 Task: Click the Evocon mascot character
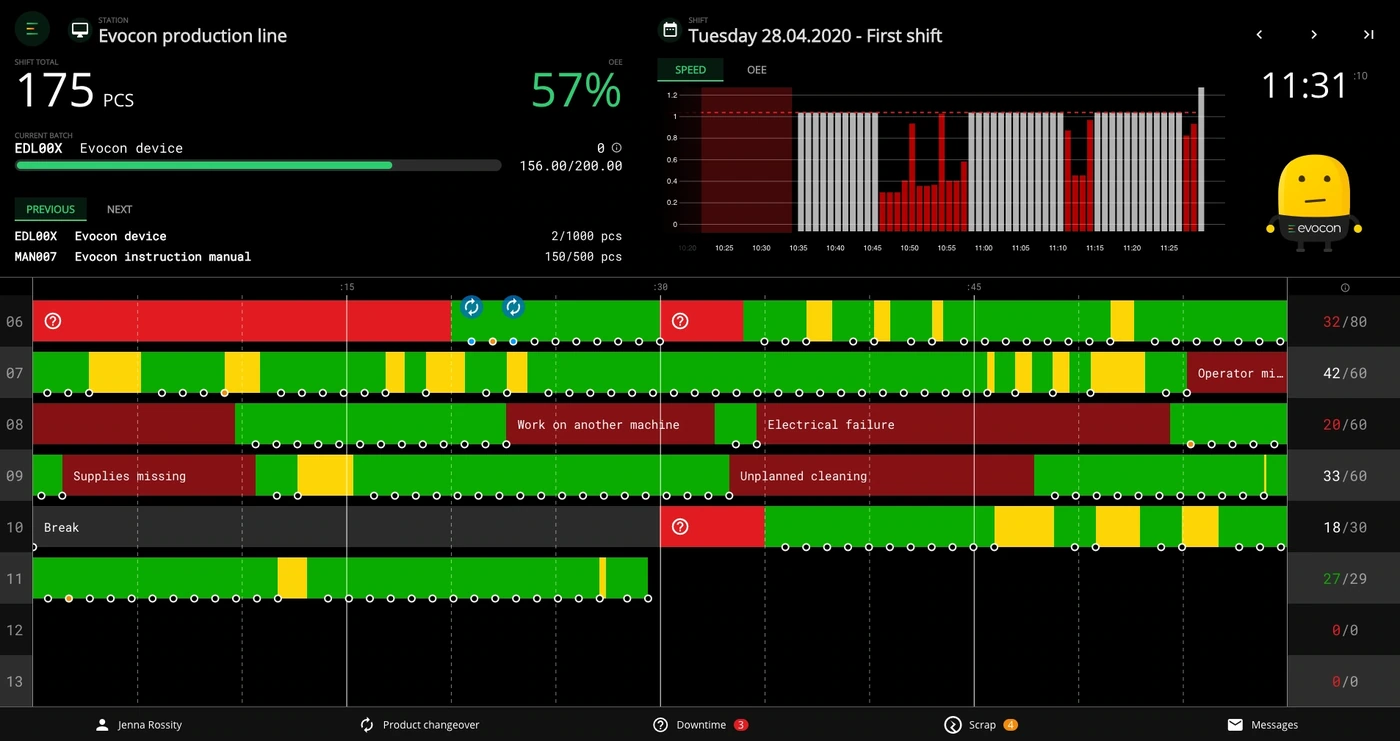(x=1314, y=205)
